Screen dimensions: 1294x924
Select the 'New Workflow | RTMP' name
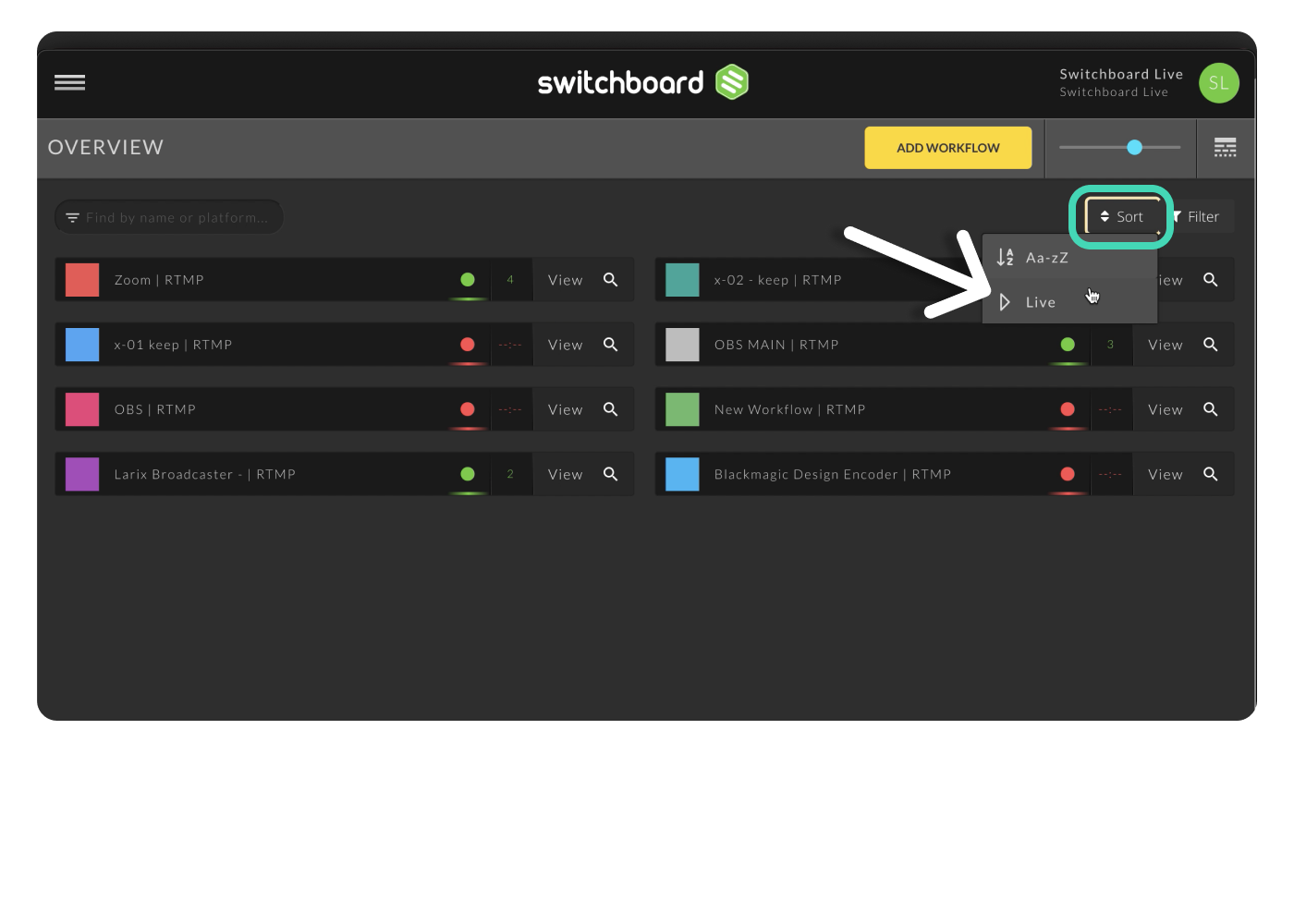790,409
